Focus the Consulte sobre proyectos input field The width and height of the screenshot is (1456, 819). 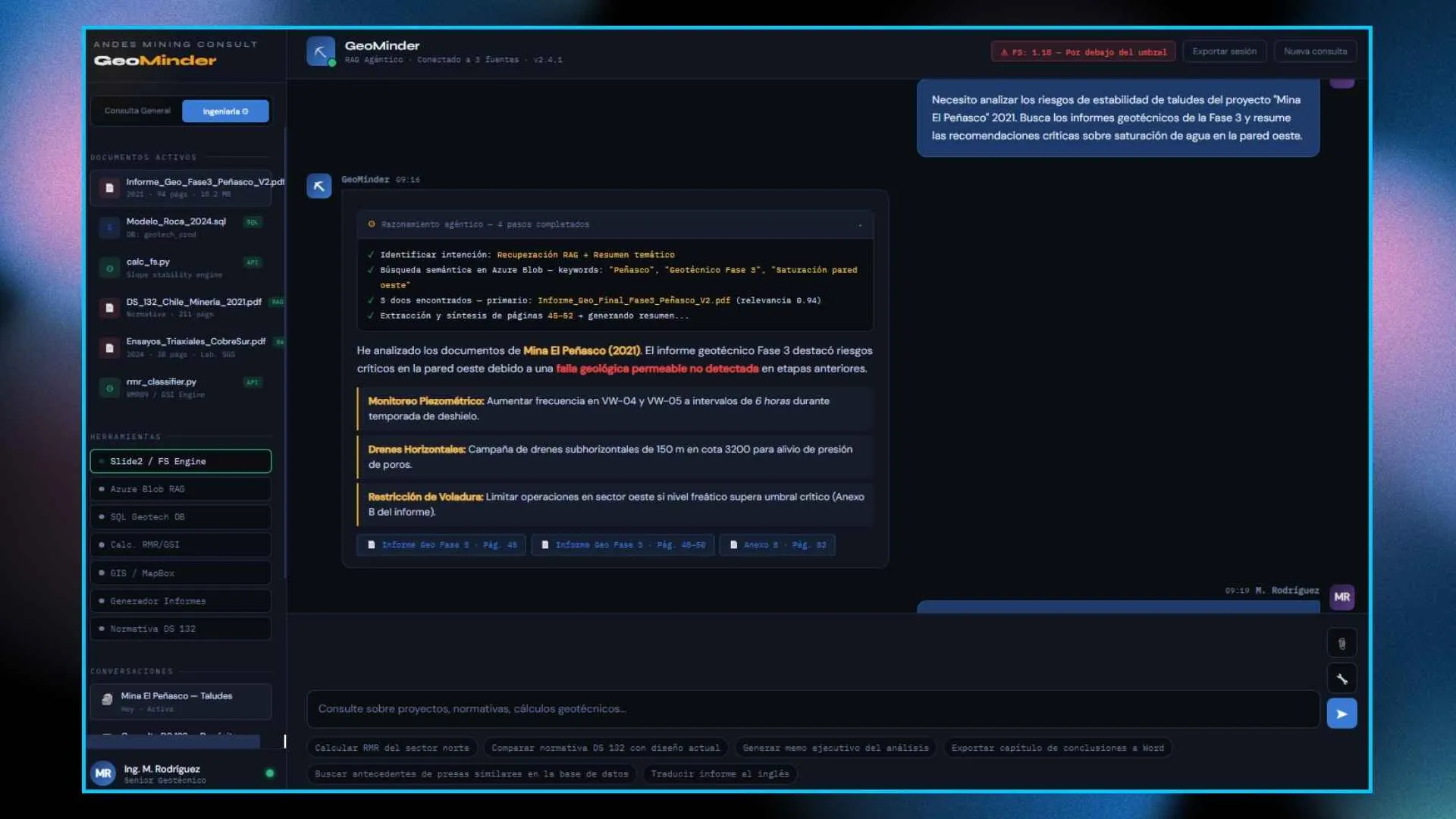(813, 709)
